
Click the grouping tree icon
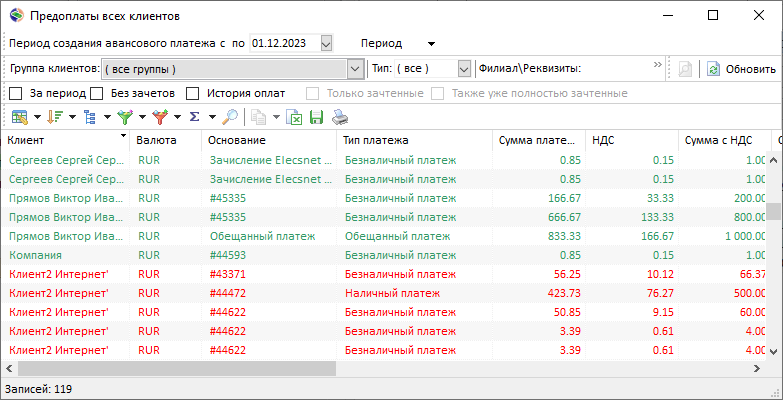(x=89, y=117)
